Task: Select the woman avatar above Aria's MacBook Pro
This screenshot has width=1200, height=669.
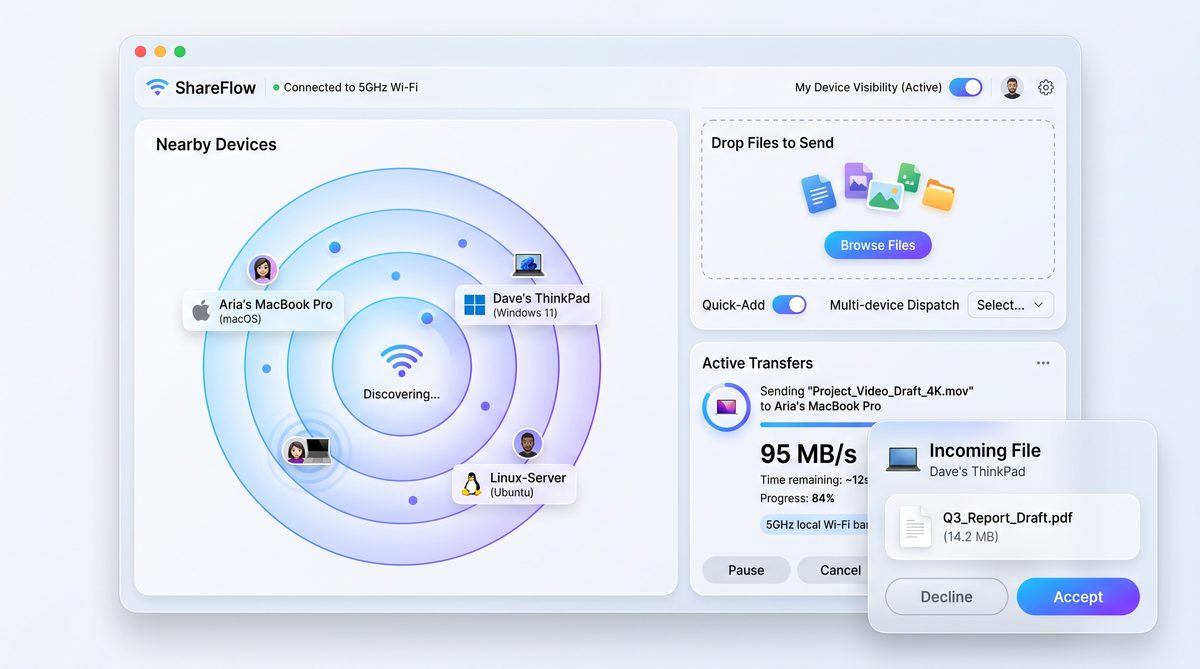Action: pyautogui.click(x=262, y=269)
